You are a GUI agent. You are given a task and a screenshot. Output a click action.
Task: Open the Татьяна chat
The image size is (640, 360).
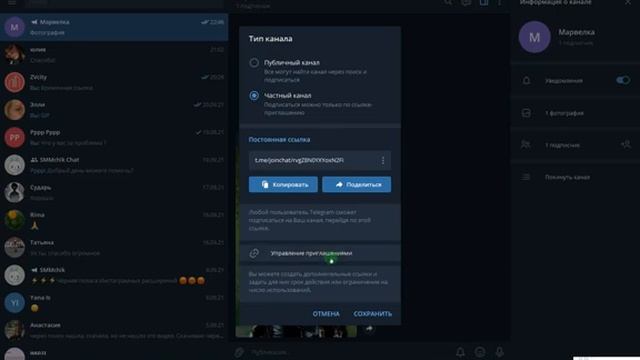(x=114, y=248)
